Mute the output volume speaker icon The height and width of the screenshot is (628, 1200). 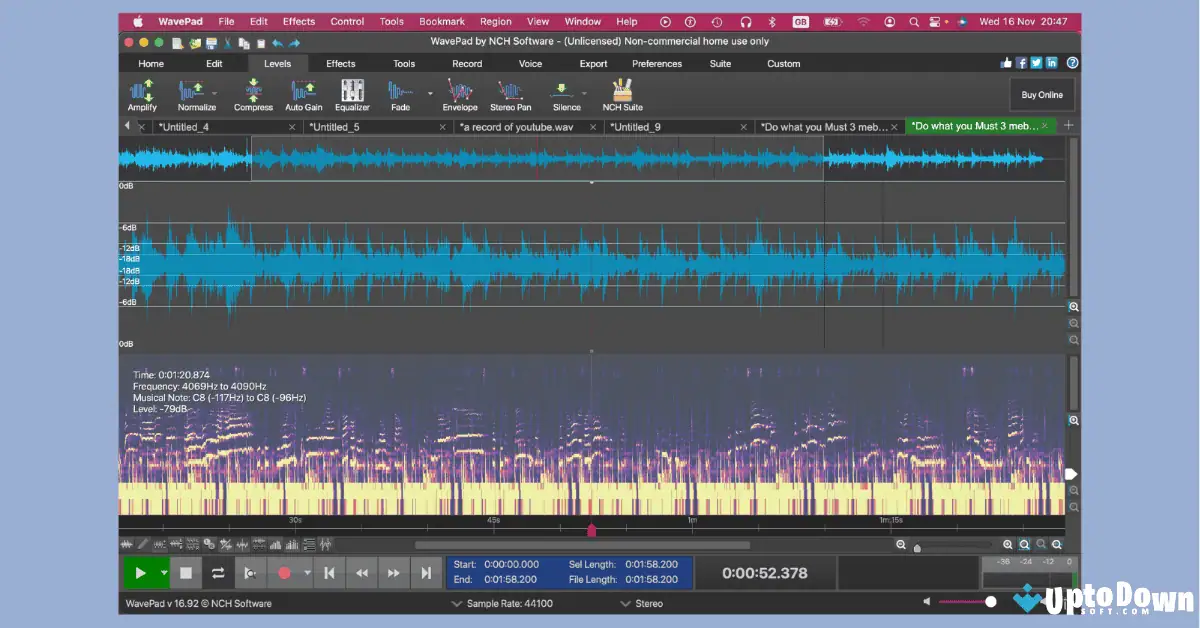(x=925, y=601)
